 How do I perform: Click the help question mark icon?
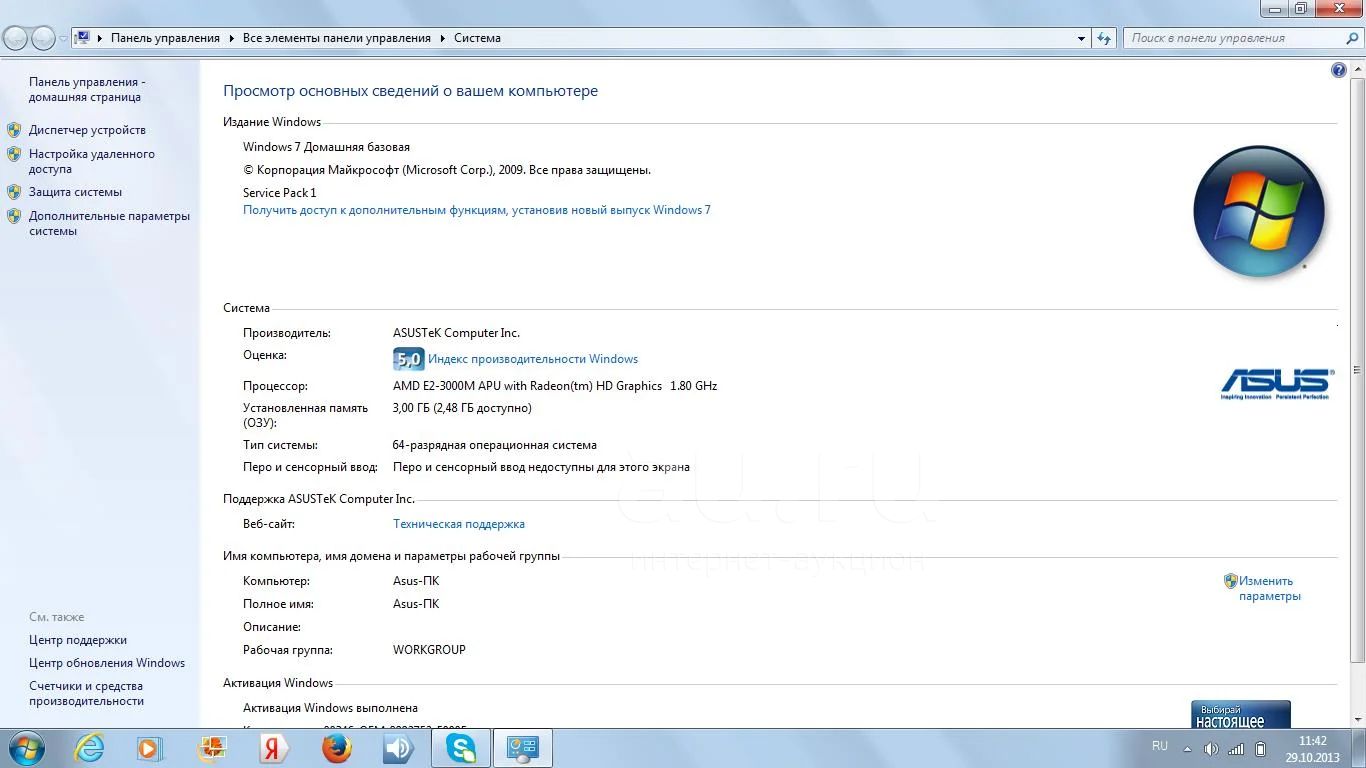click(1339, 70)
